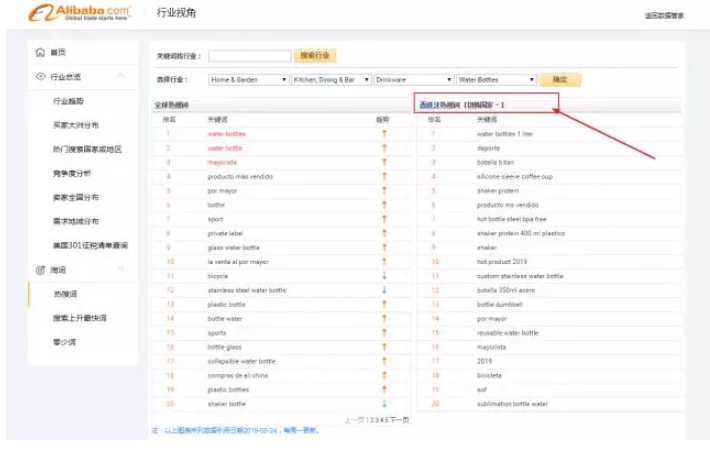Image resolution: width=710 pixels, height=461 pixels.
Task: Go to the 下一页 pagination link
Action: [x=400, y=420]
